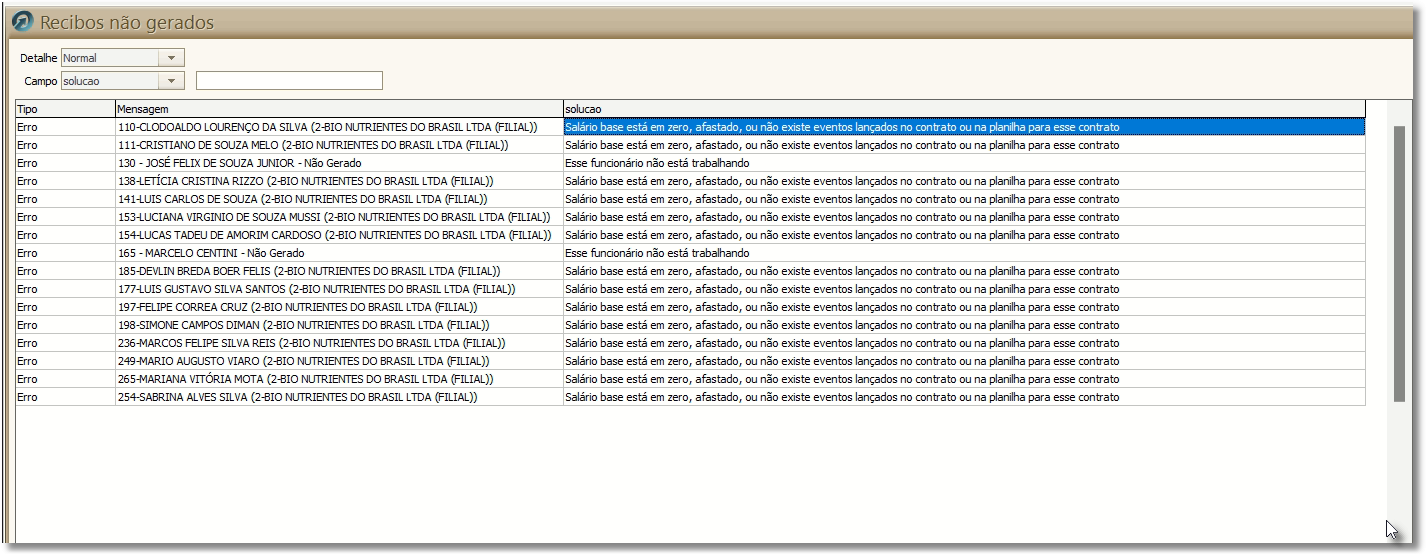Click the empty filter text field beside Campo
Viewport: 1427px width, 557px height.
289,81
